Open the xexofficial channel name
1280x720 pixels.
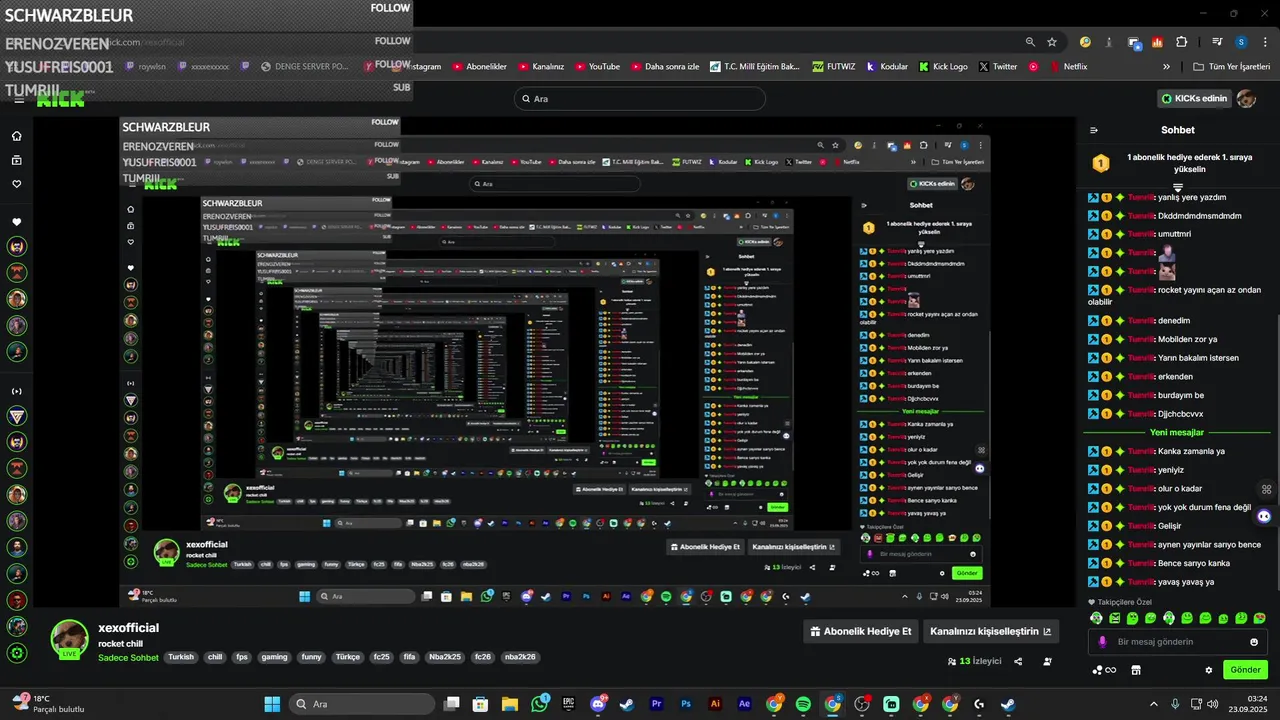pos(128,628)
